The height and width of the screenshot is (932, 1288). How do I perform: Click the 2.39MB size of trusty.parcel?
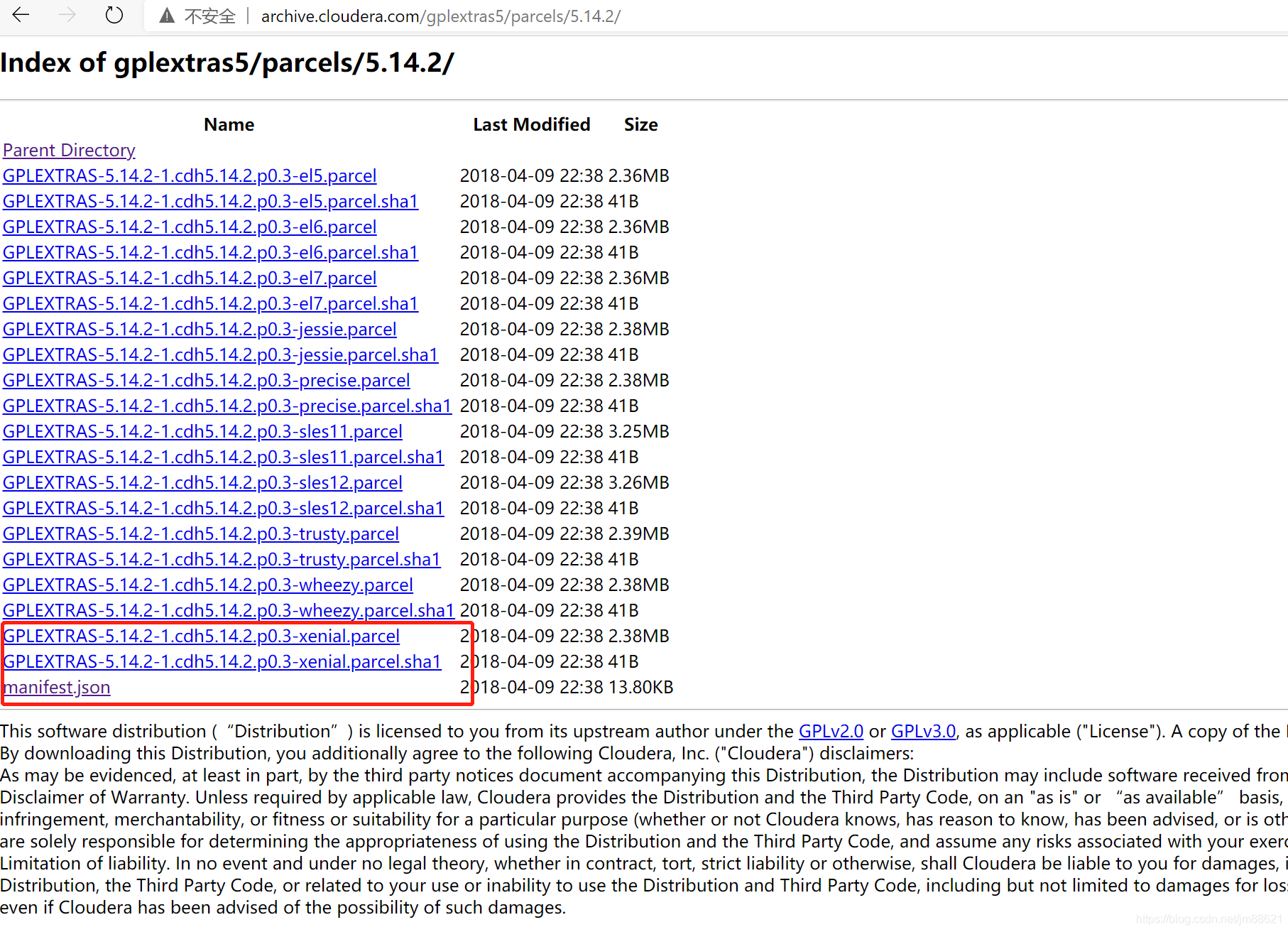click(x=639, y=534)
